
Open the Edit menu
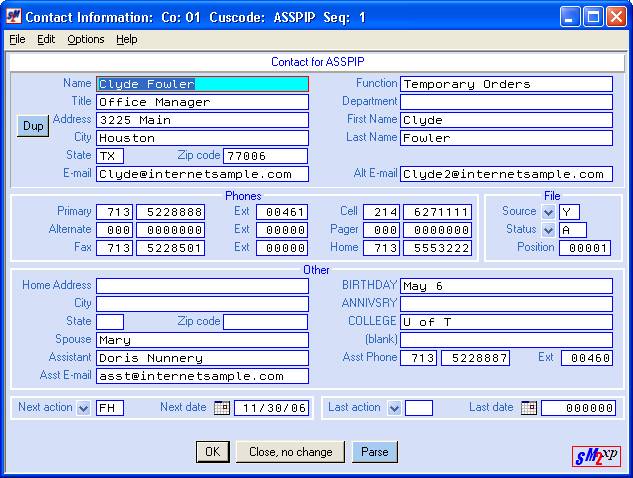[x=46, y=39]
